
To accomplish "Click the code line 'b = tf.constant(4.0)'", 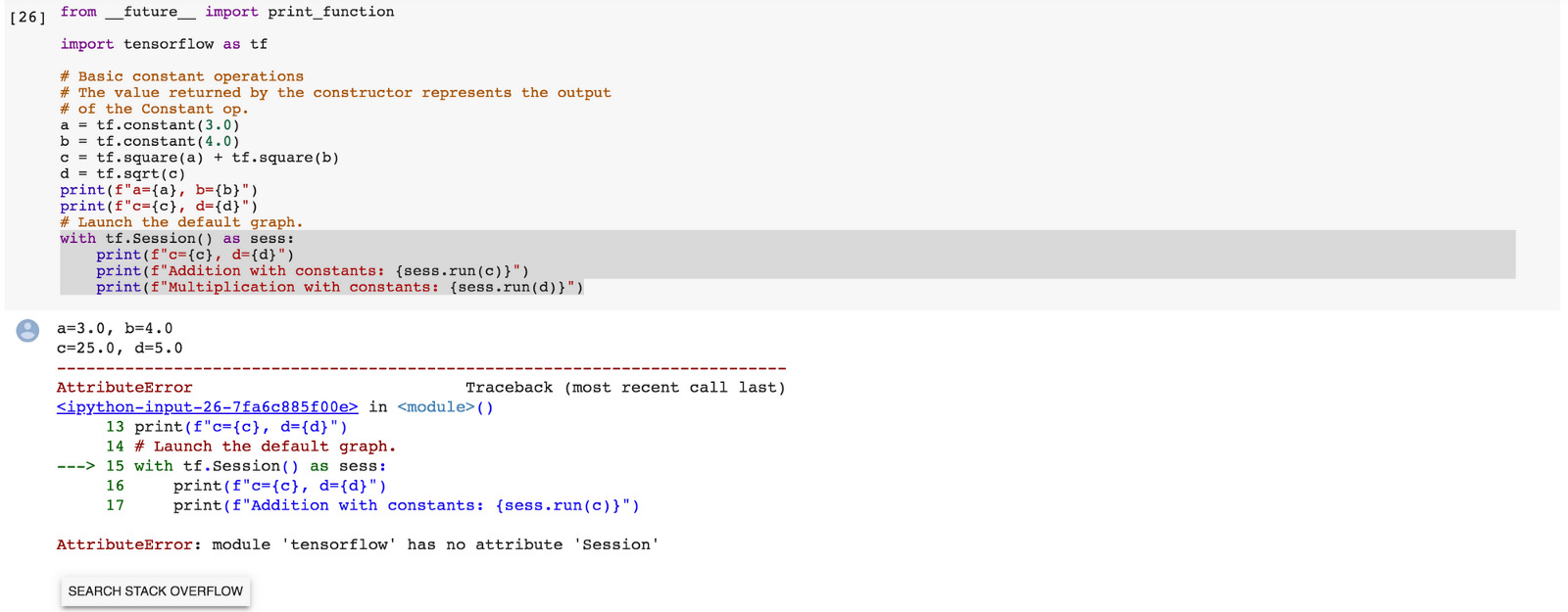I will 150,141.
